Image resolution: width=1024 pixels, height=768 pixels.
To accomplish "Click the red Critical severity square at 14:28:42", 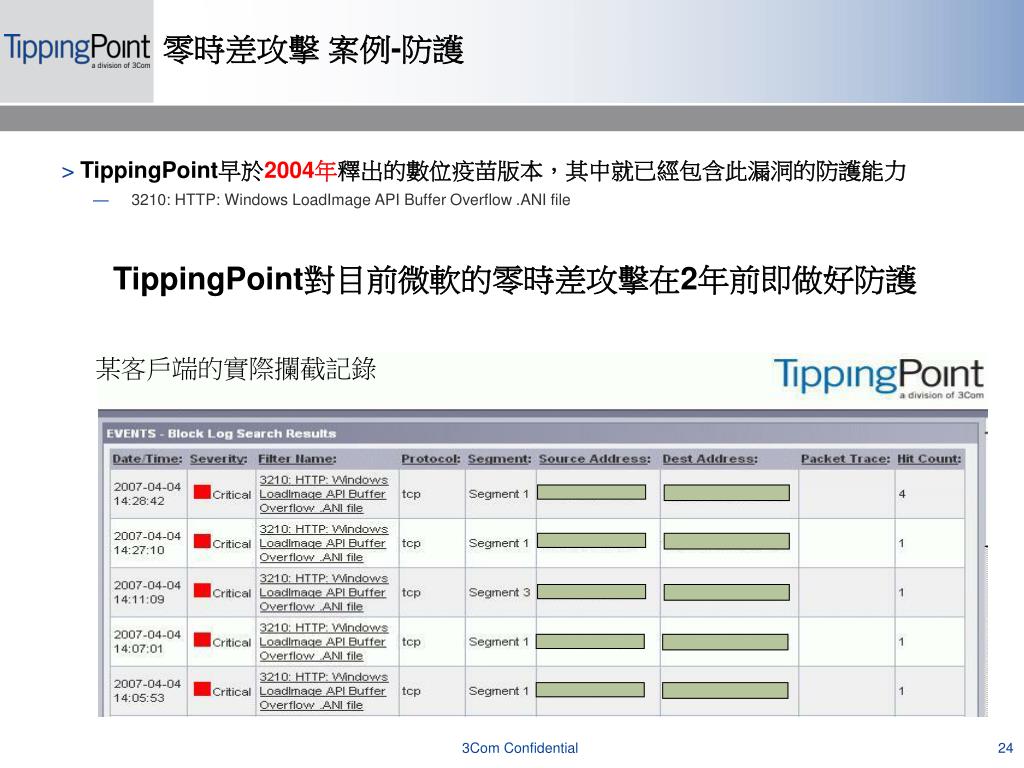I will tap(202, 492).
